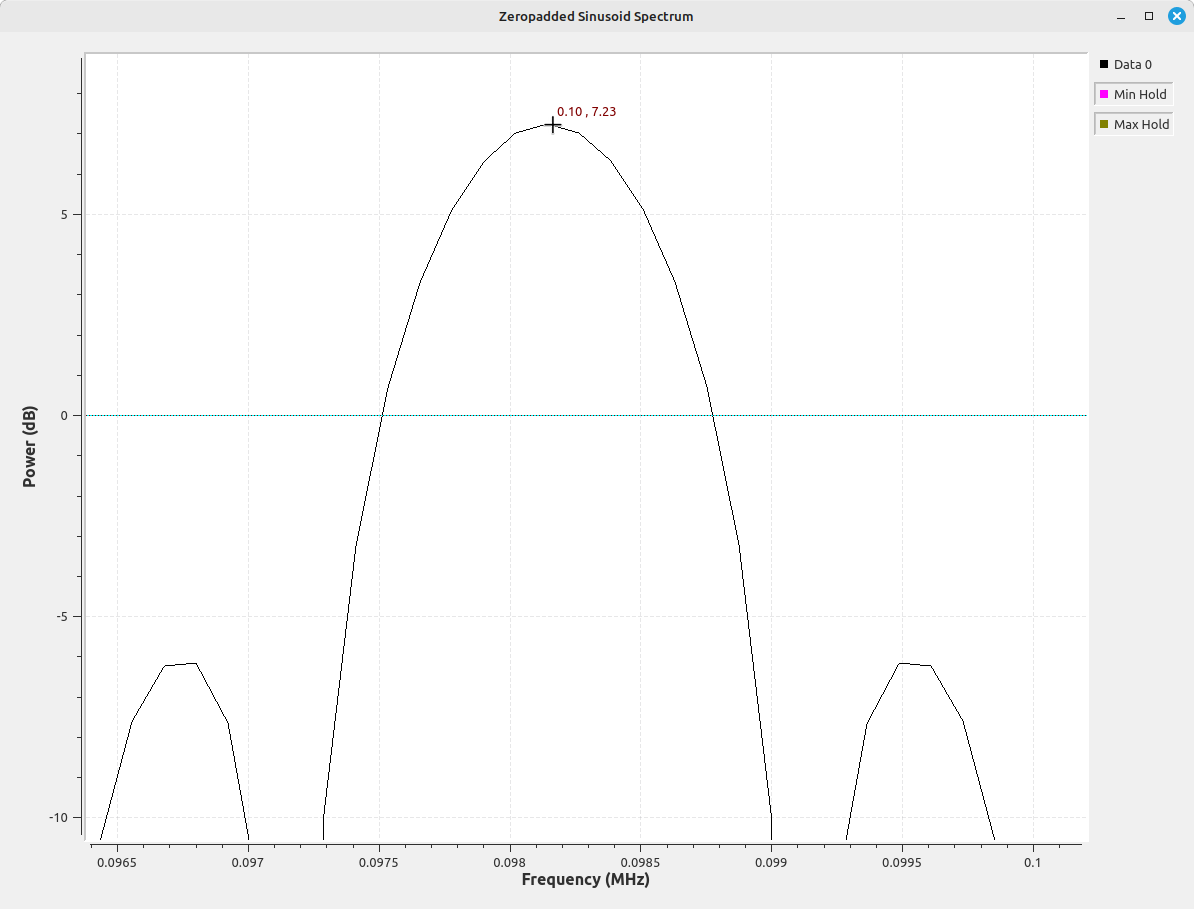Click the olive Max Hold color square
The image size is (1194, 909).
1104,124
